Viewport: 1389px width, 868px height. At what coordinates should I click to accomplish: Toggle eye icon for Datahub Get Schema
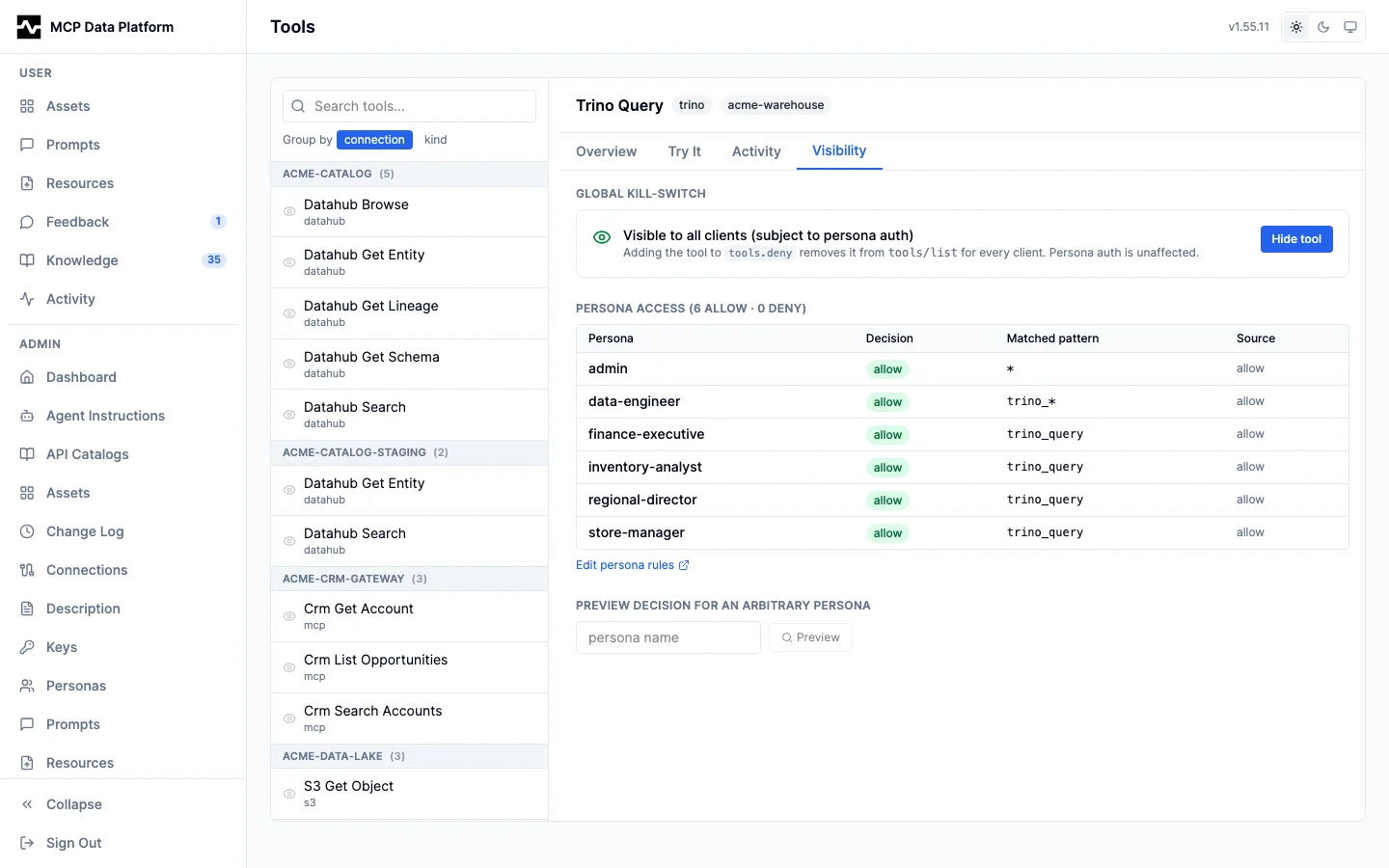coord(289,364)
